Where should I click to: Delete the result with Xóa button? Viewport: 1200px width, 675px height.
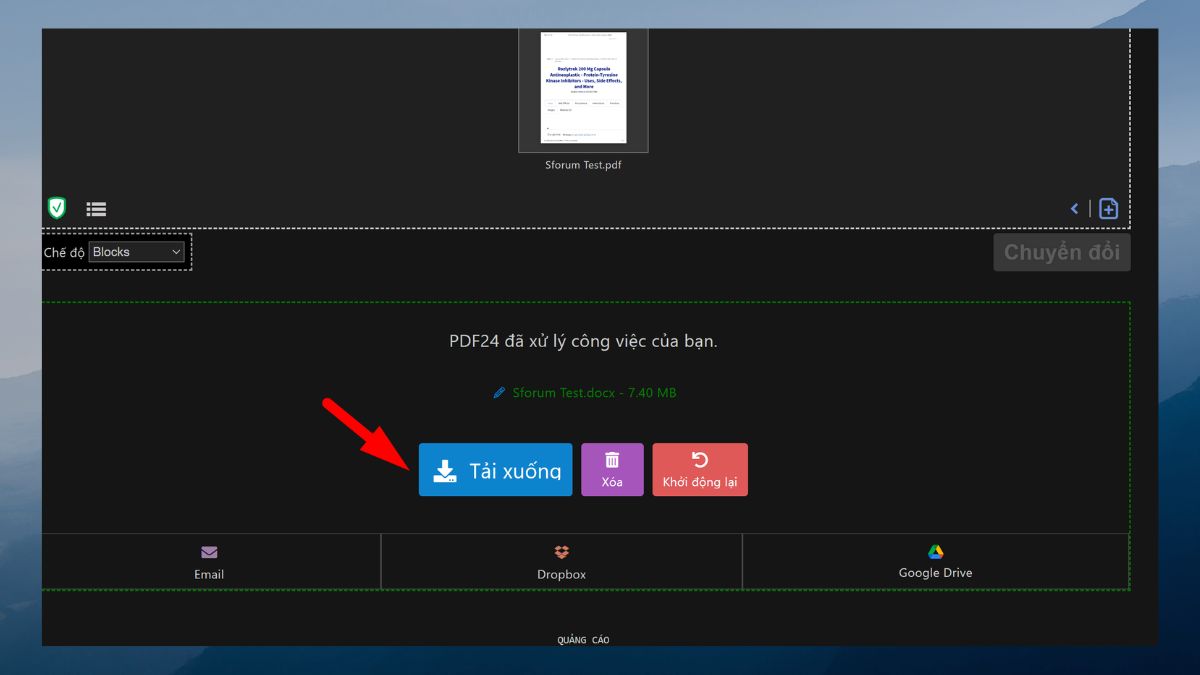[612, 470]
